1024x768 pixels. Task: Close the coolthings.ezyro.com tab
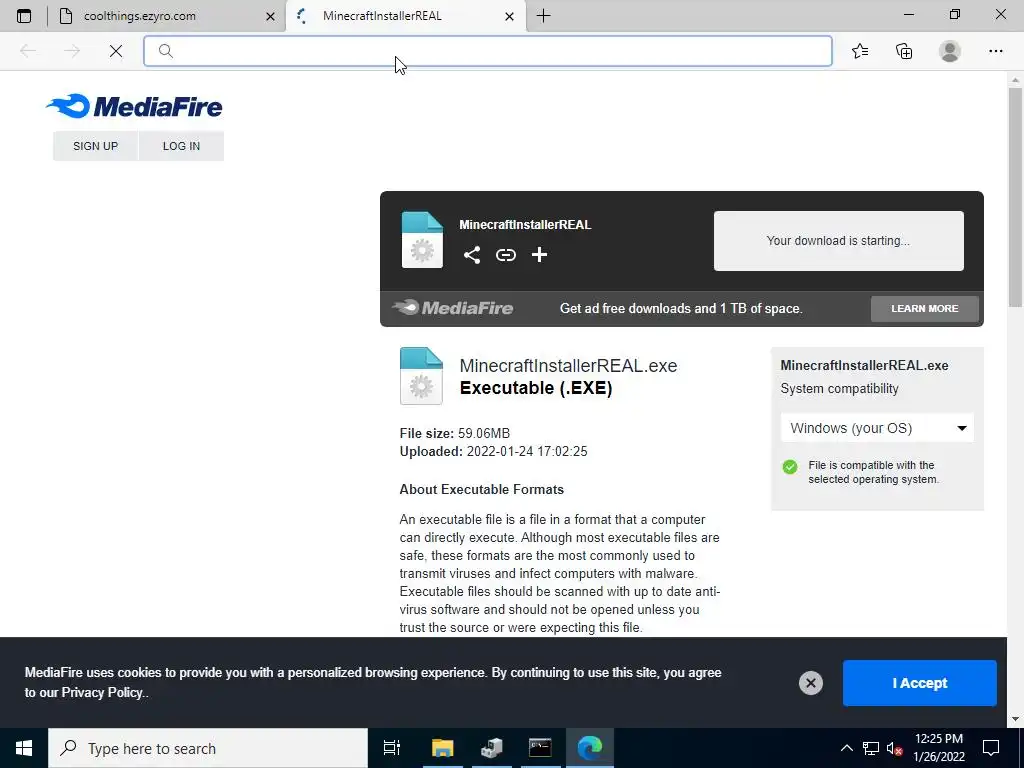pyautogui.click(x=270, y=16)
